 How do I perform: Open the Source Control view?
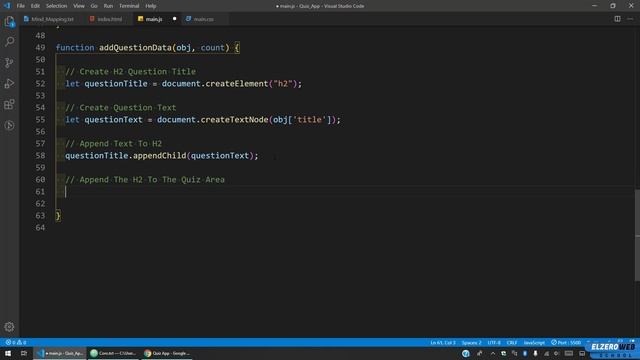pyautogui.click(x=9, y=62)
